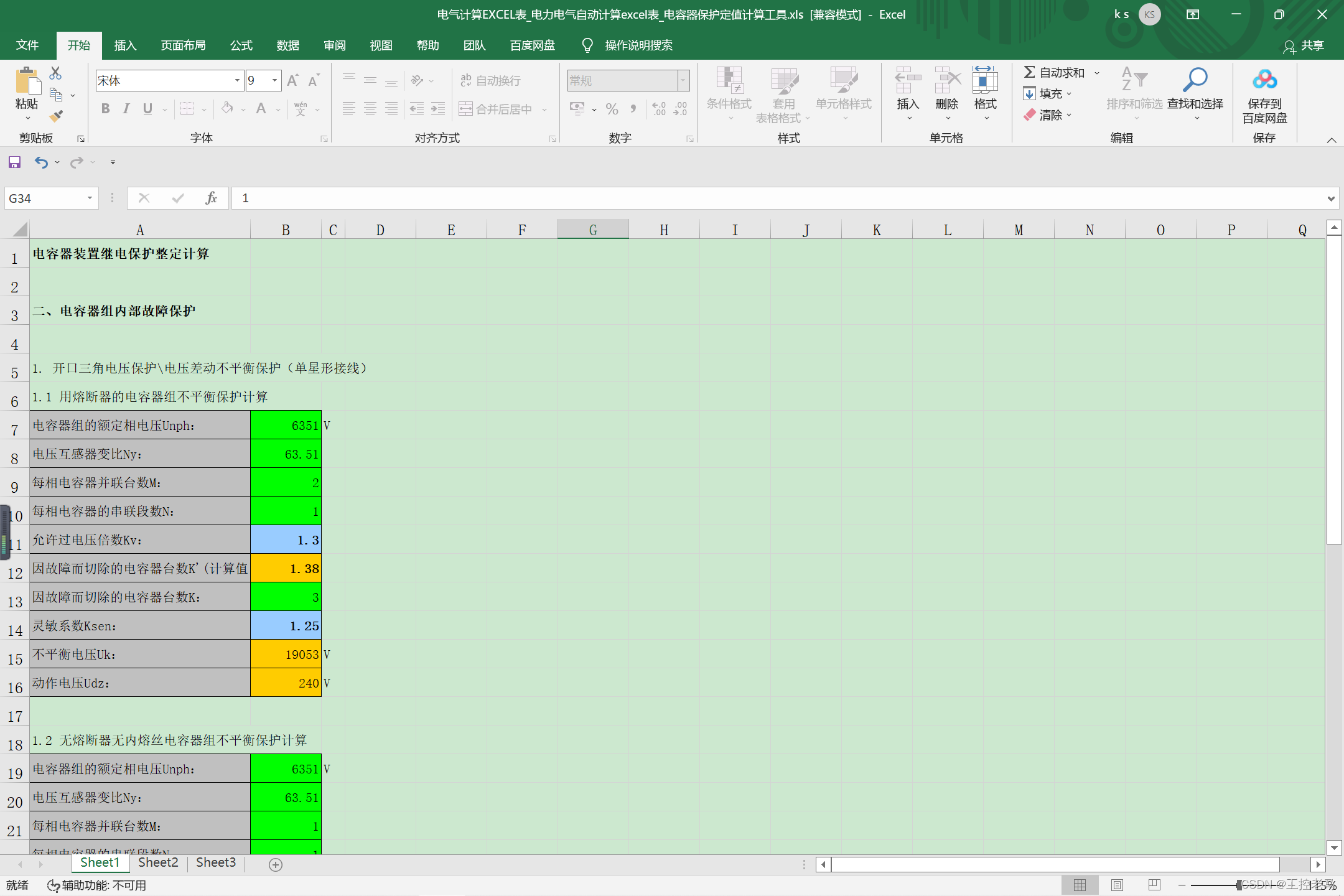1344x896 pixels.
Task: Toggle Bold formatting button
Action: click(x=106, y=109)
